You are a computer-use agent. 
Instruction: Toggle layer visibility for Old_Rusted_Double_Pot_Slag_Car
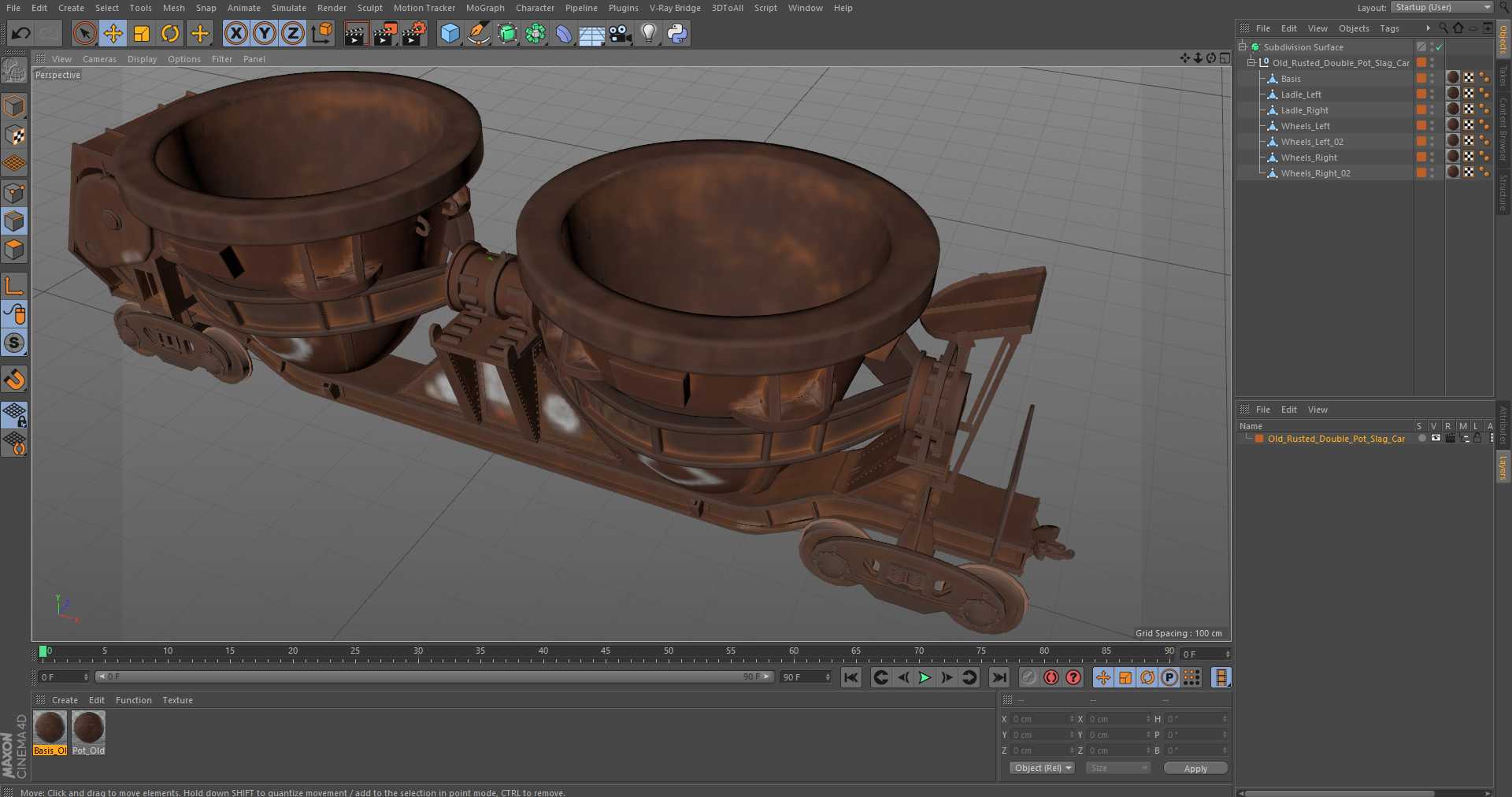click(x=1436, y=438)
